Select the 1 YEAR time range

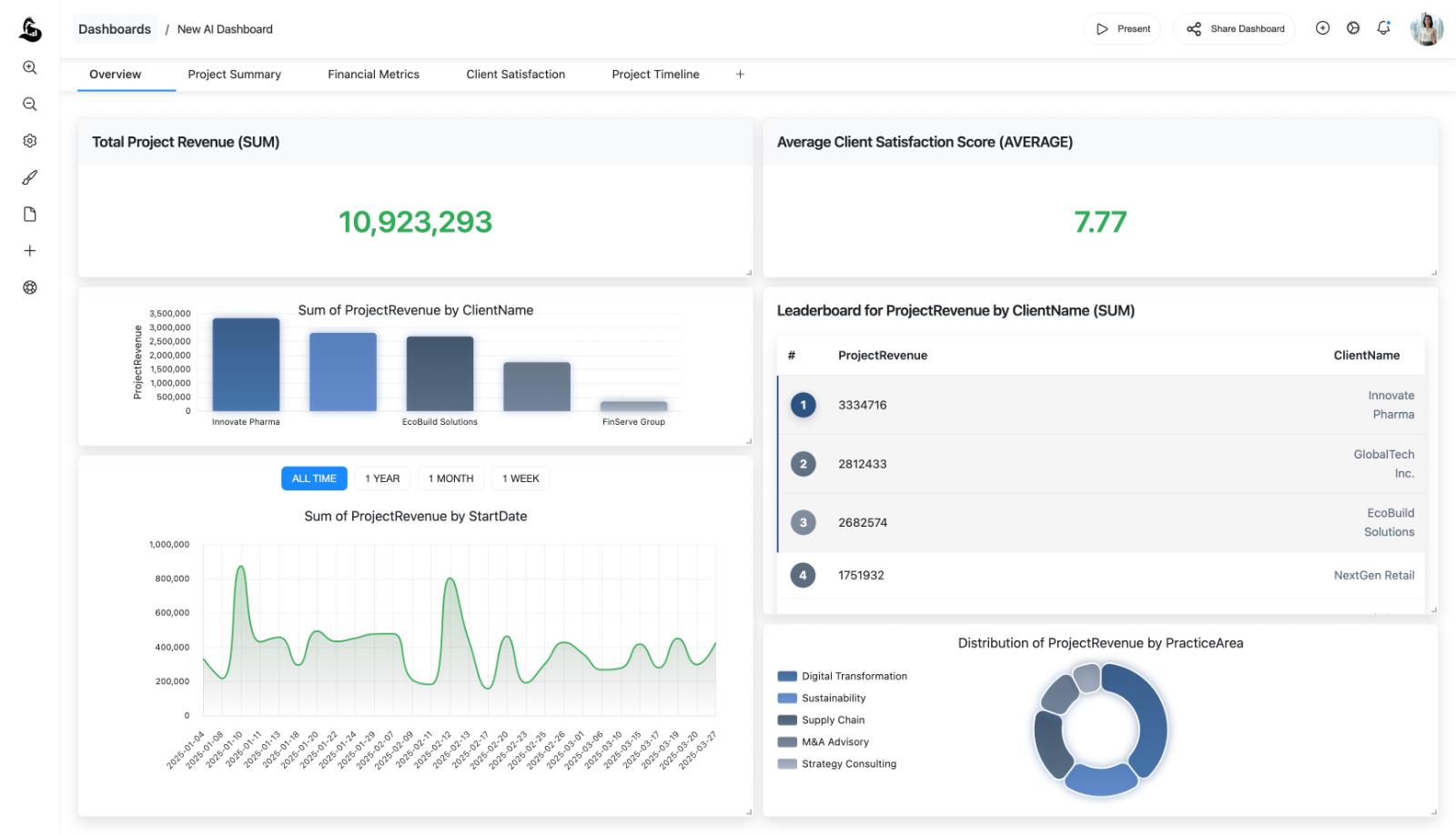click(x=382, y=478)
